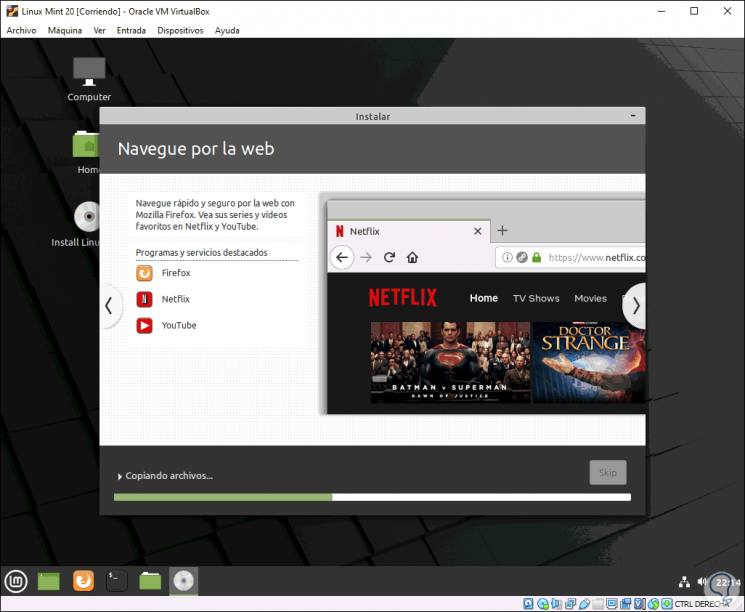Click the Show Desktop panel icon
The width and height of the screenshot is (745, 612).
tap(48, 581)
